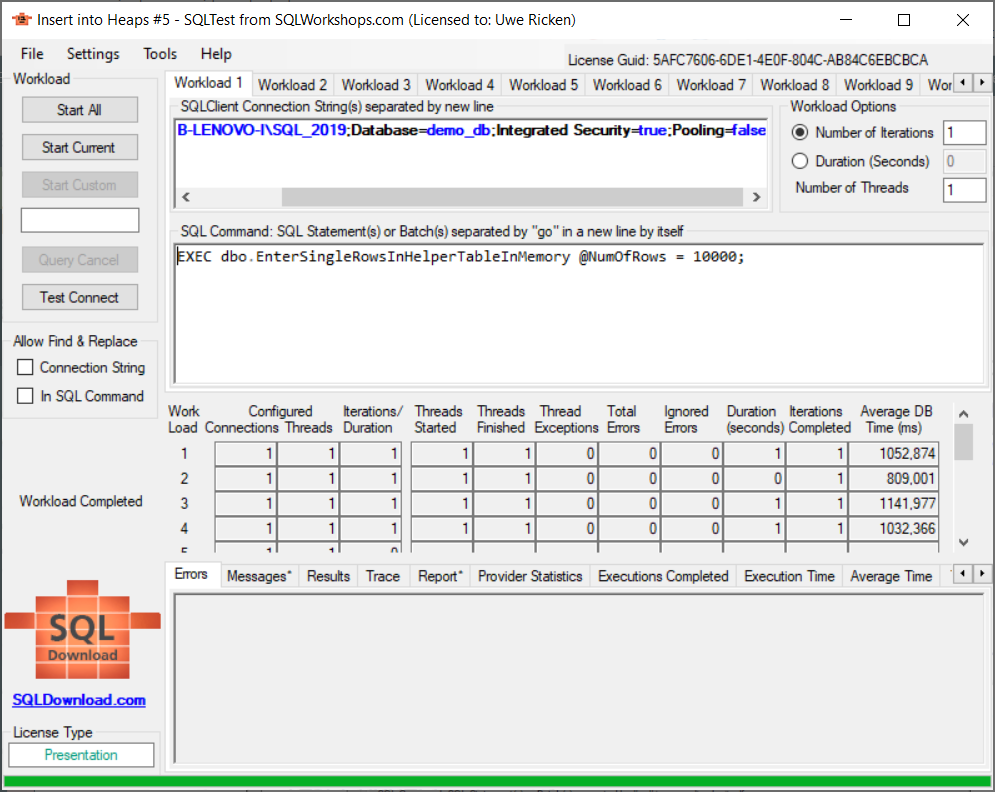Image resolution: width=995 pixels, height=792 pixels.
Task: Enable Connection String find and replace
Action: (x=25, y=367)
